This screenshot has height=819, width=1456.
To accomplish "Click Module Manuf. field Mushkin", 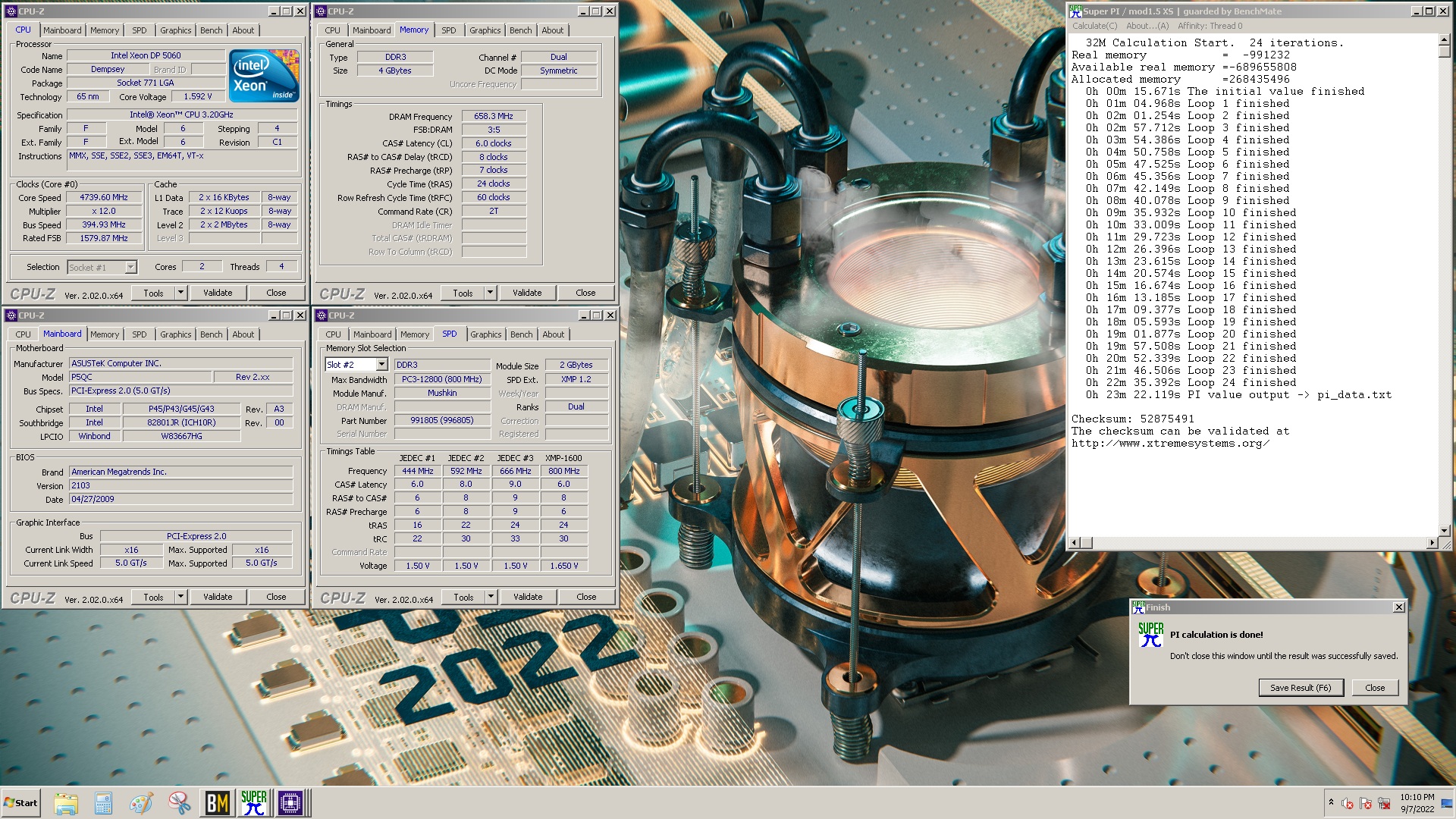I will pos(442,393).
